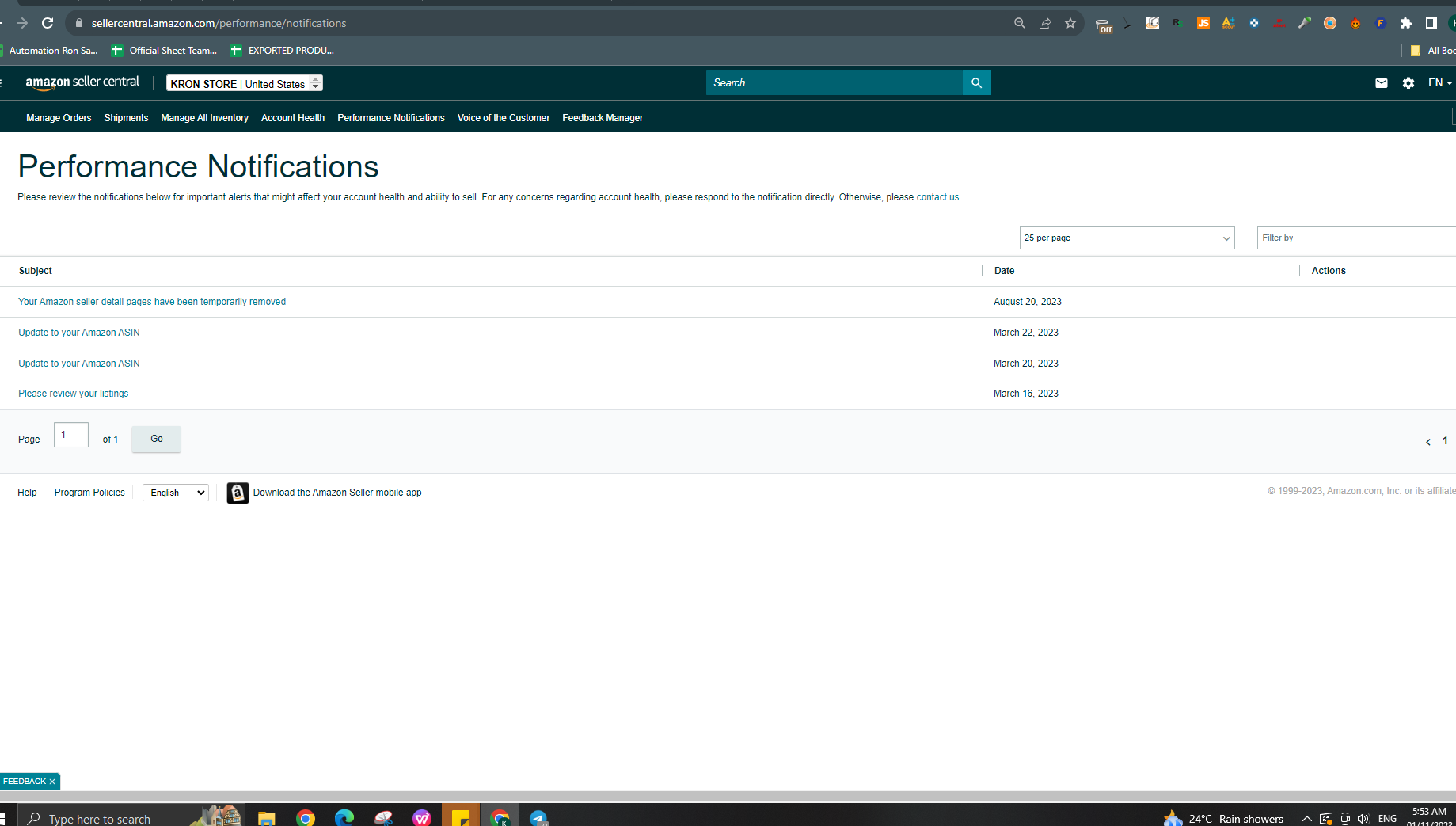Screen dimensions: 1456x826
Task: Bookmark this page with the star icon
Action: [1070, 23]
